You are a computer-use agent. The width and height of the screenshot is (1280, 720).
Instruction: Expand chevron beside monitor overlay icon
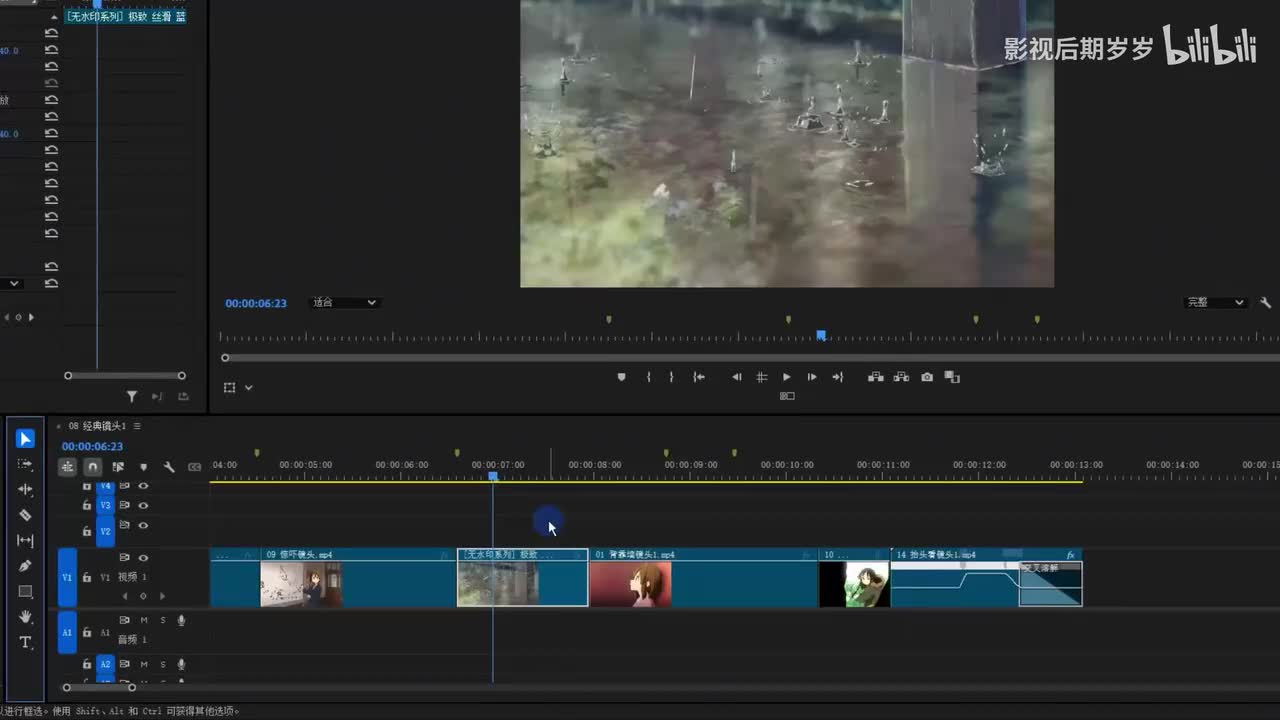coord(249,388)
